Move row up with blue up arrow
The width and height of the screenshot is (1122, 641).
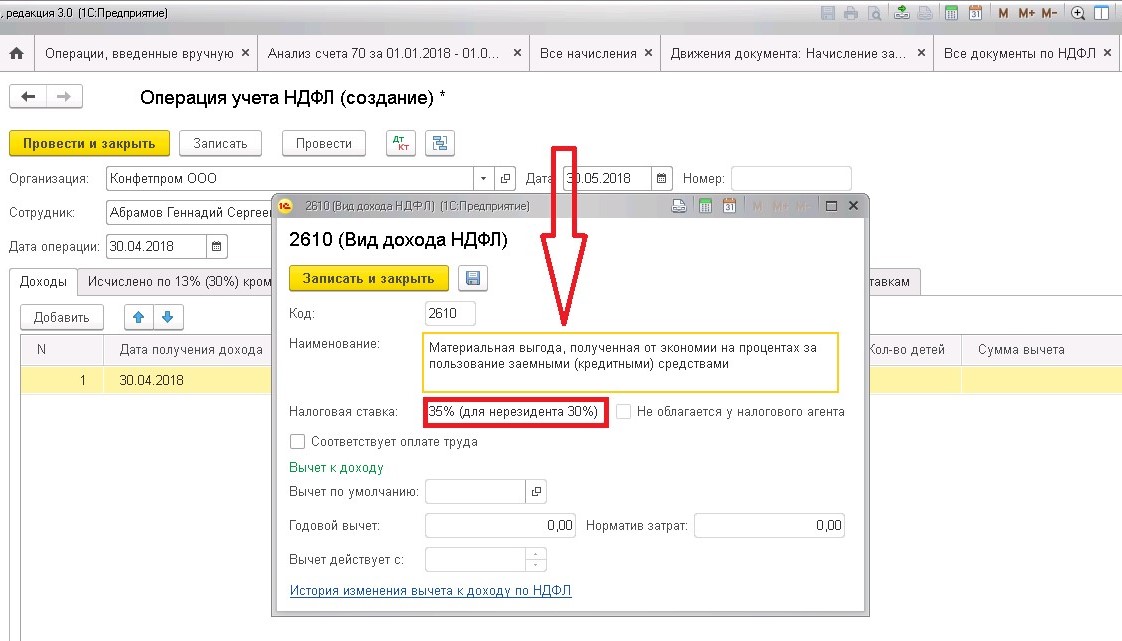[x=139, y=317]
